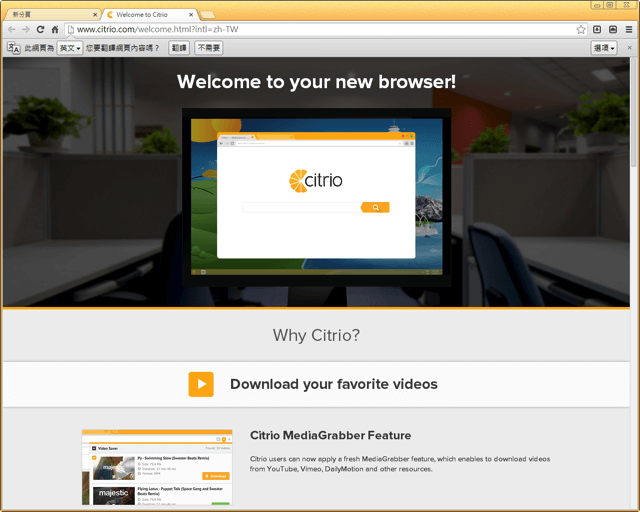Open the Citrio main menu (hamburger)
This screenshot has height=512, width=640.
[x=629, y=29]
